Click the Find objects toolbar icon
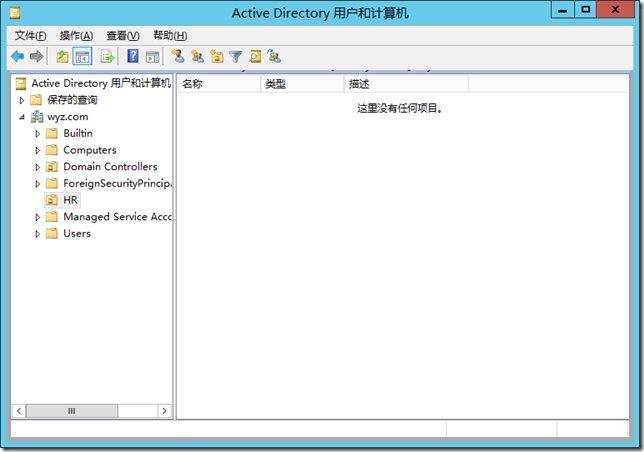 pos(255,56)
